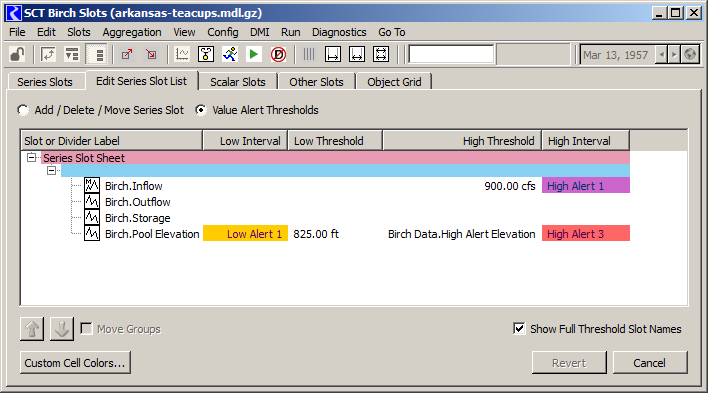Open the Edit menu
The image size is (708, 393).
click(x=46, y=32)
